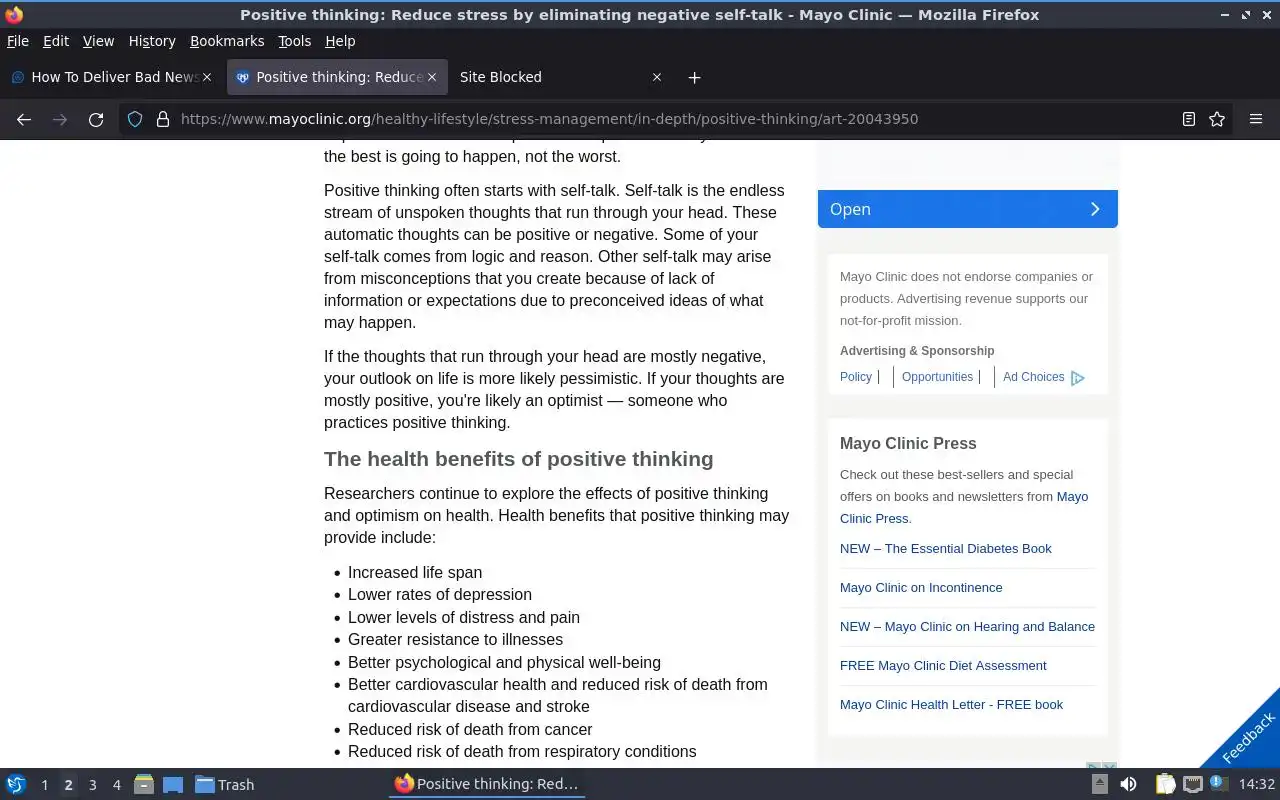Open the Tools menu
Image resolution: width=1280 pixels, height=800 pixels.
[x=295, y=41]
